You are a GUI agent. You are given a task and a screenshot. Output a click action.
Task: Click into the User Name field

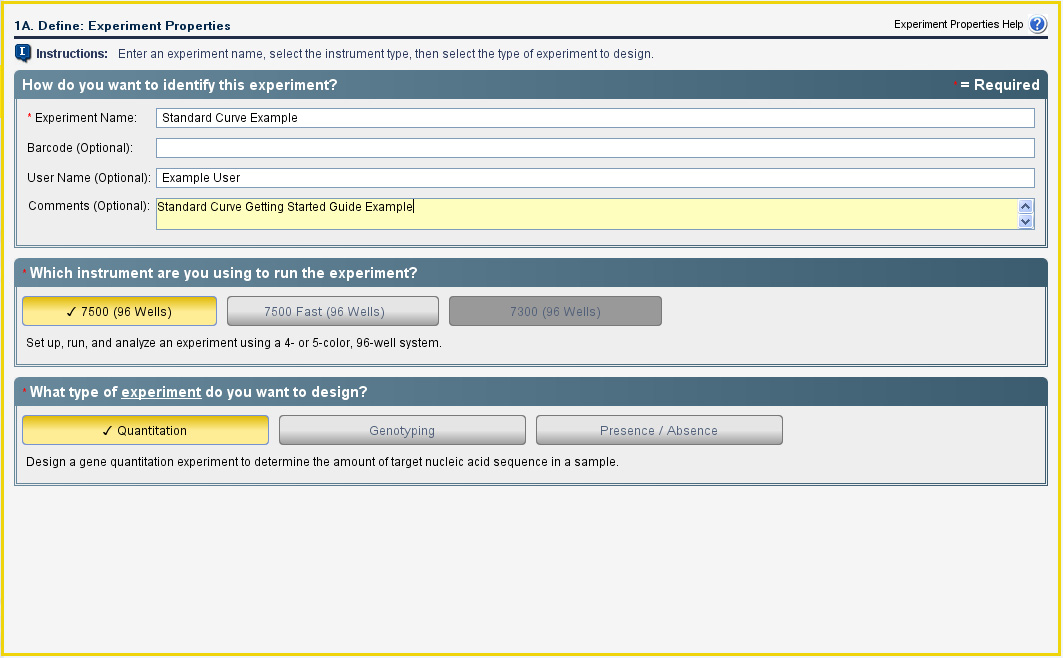[595, 178]
